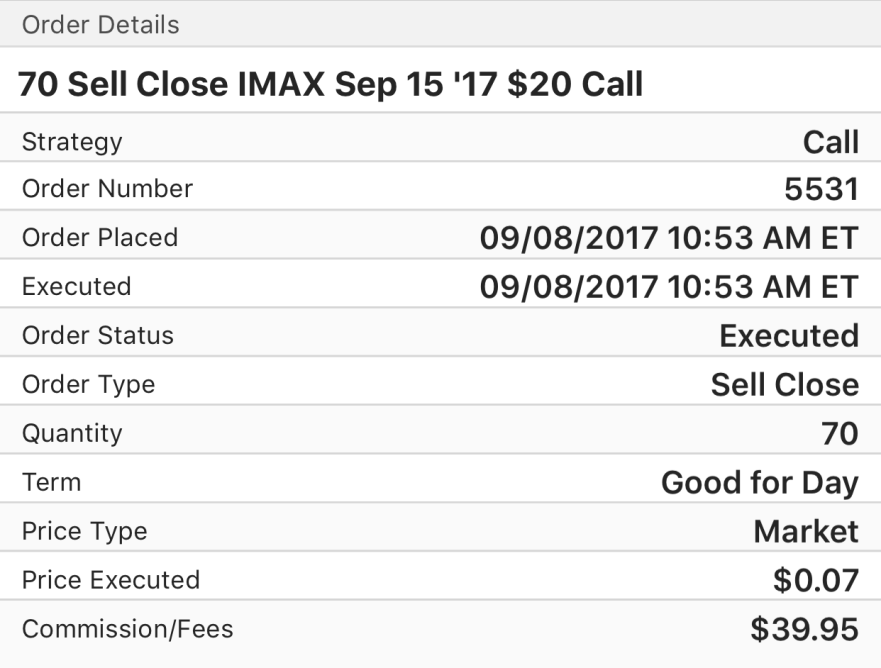The width and height of the screenshot is (881, 668).
Task: Click the Executed row label
Action: [77, 286]
